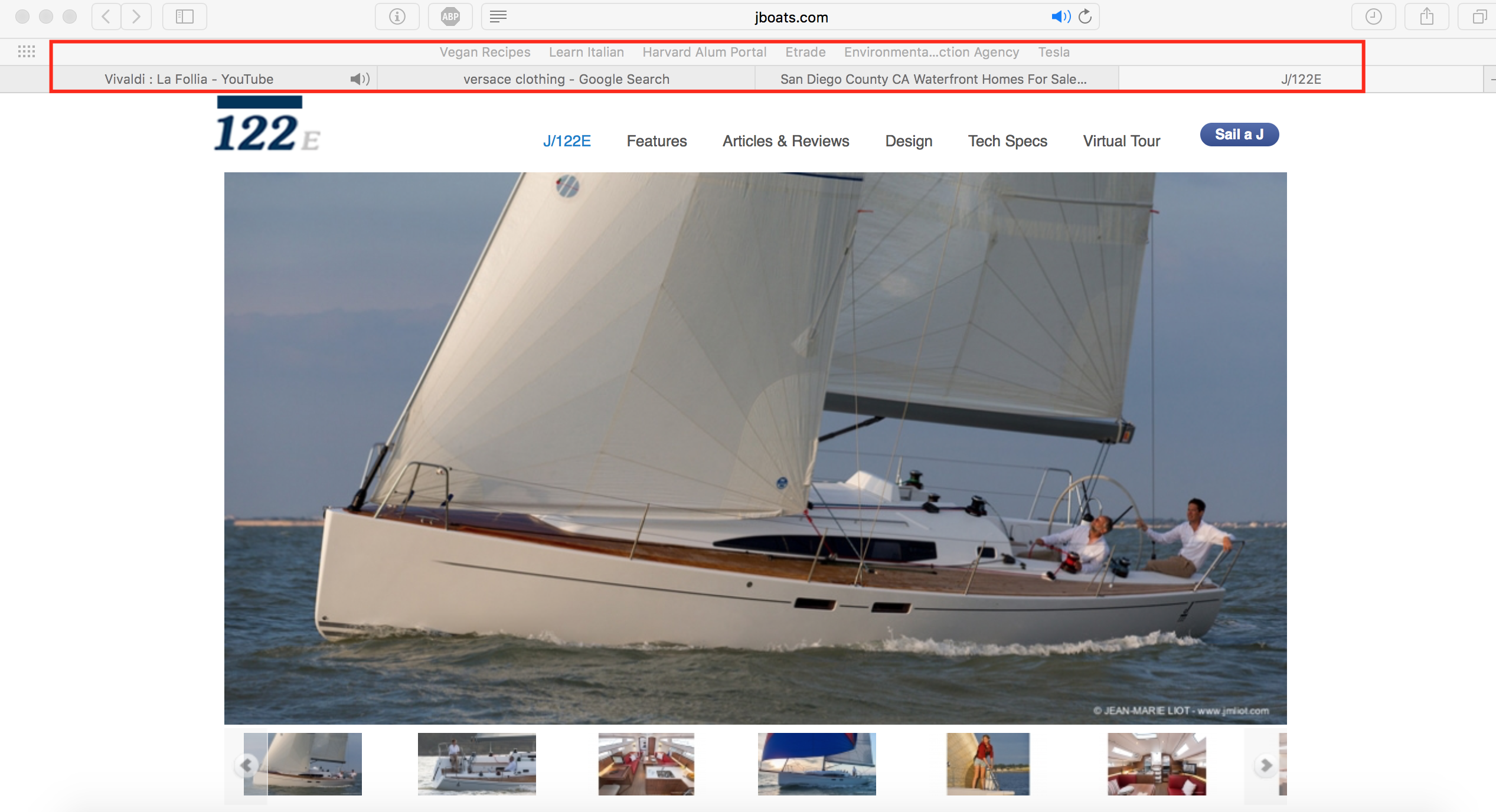This screenshot has width=1496, height=812.
Task: Show Reader view icon in address bar
Action: click(498, 17)
